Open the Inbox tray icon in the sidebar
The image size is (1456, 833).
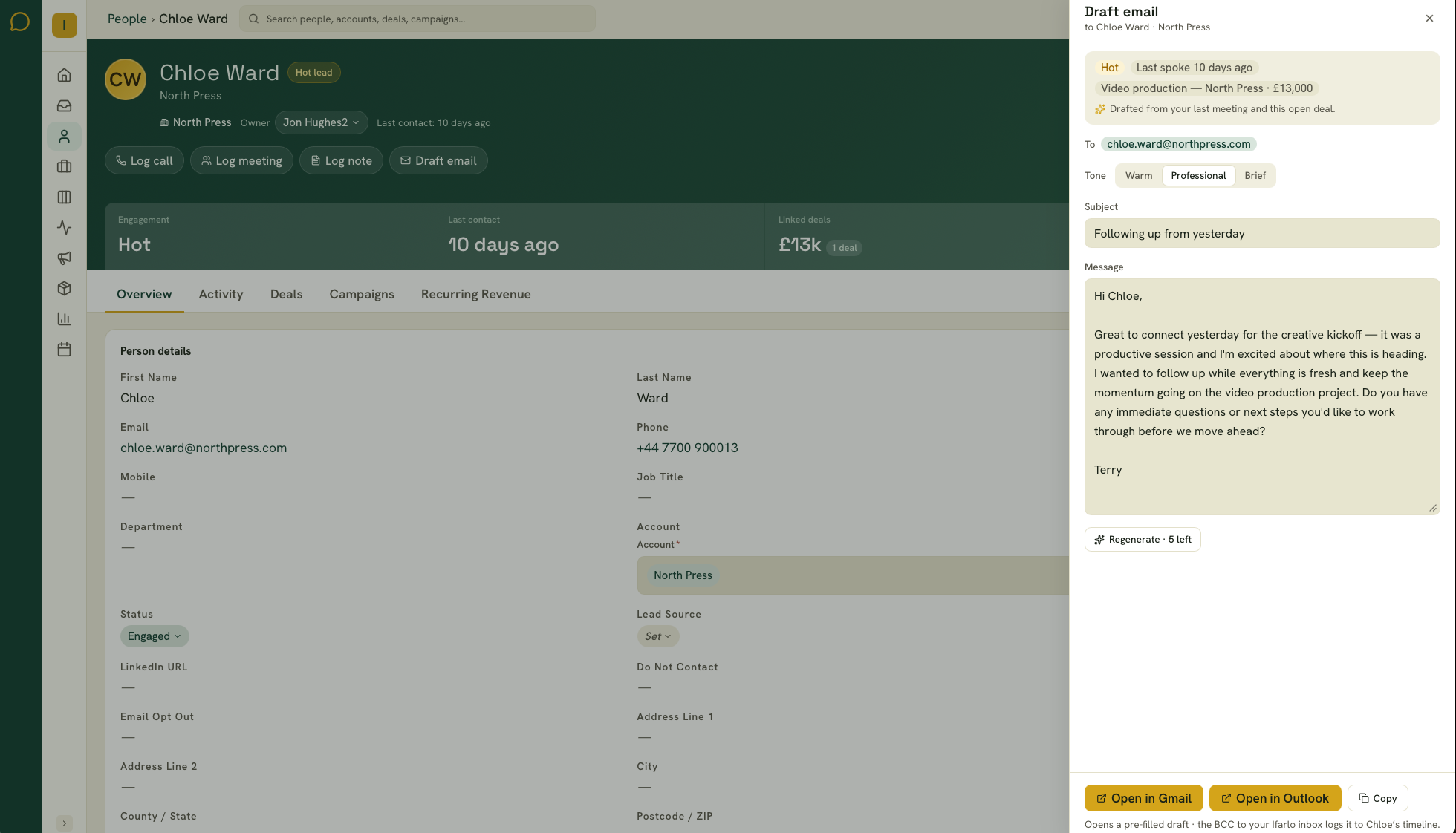pyautogui.click(x=65, y=105)
